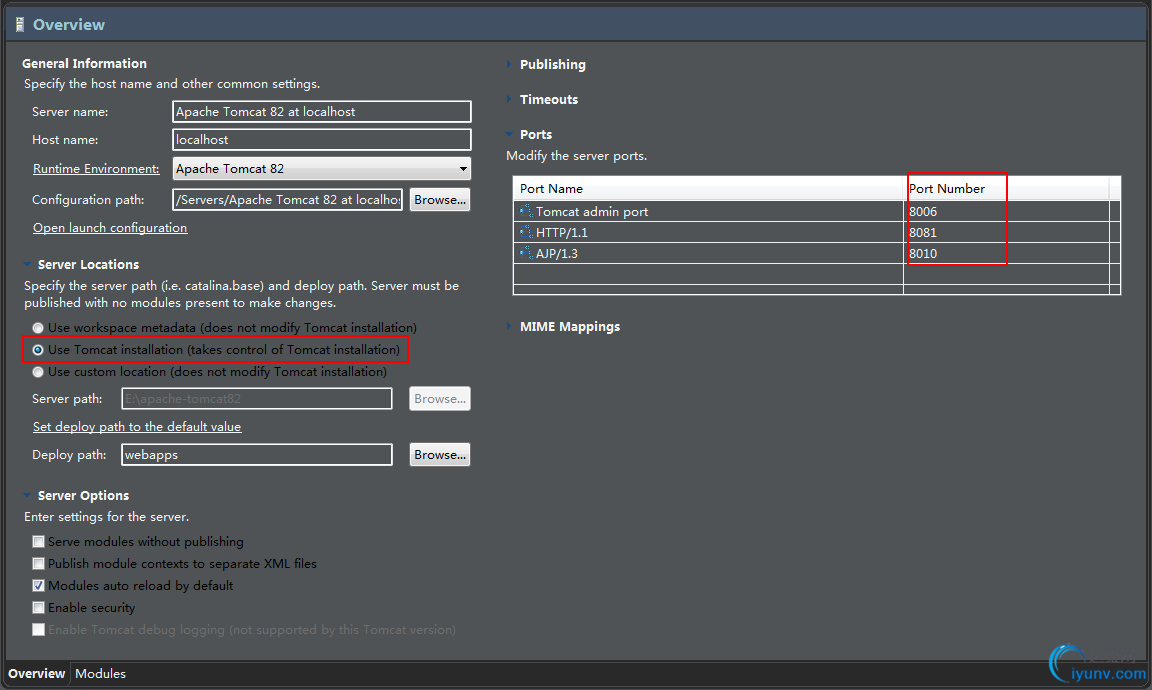Select the Tomcat admin port name
The image size is (1152, 690).
coord(592,212)
